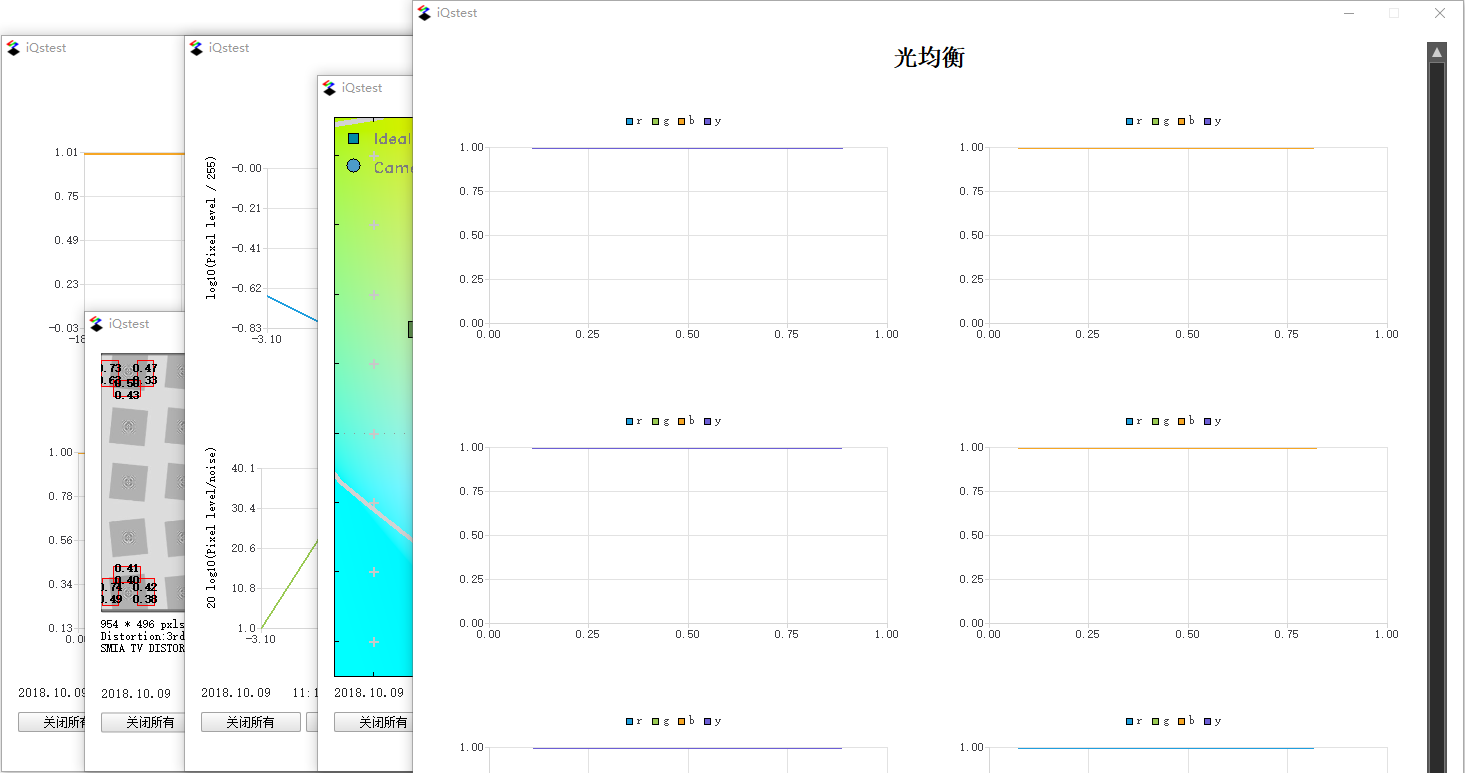Click the 40.1 axis value in the noise chart
This screenshot has height=773, width=1465.
[x=243, y=468]
